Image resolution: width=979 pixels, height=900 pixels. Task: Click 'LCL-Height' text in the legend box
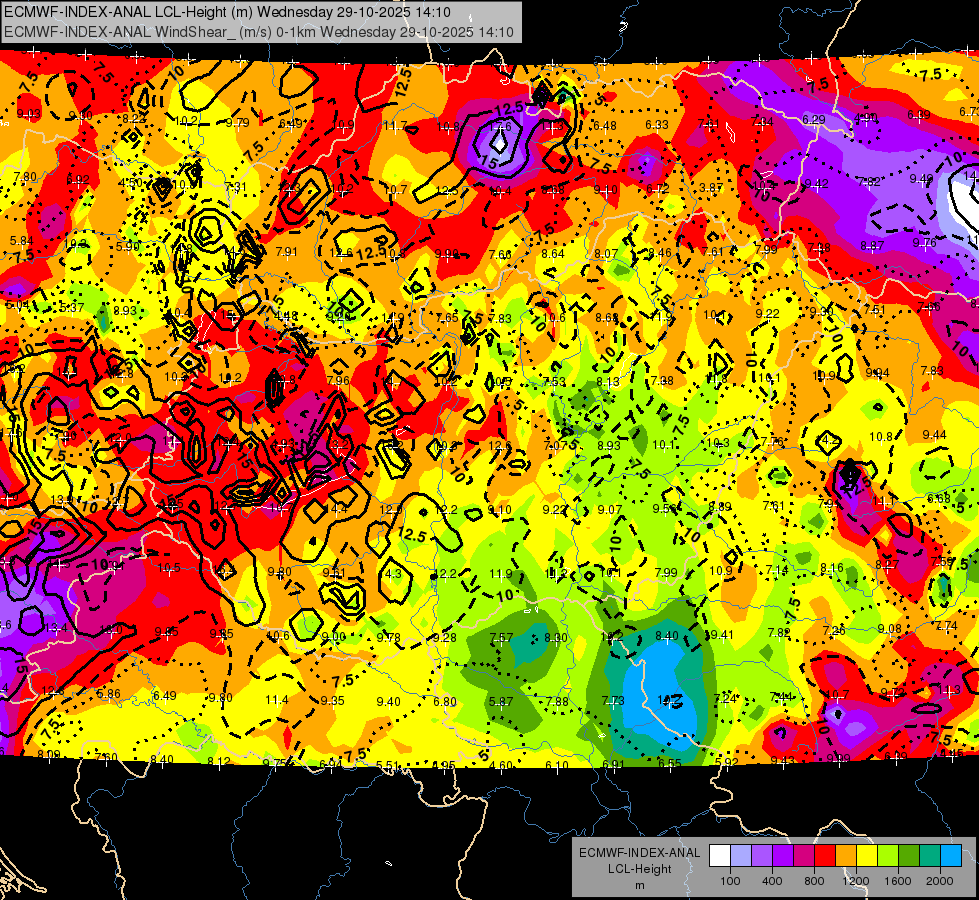639,869
